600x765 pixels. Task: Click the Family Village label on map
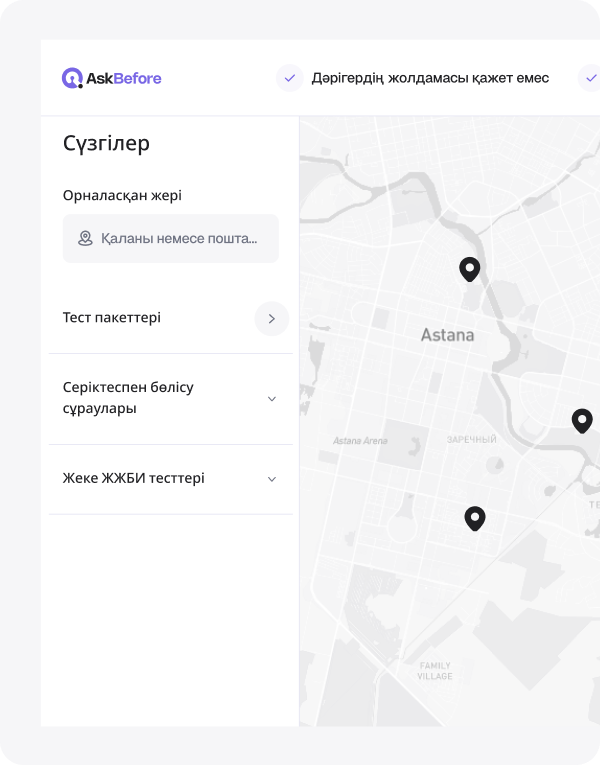435,671
